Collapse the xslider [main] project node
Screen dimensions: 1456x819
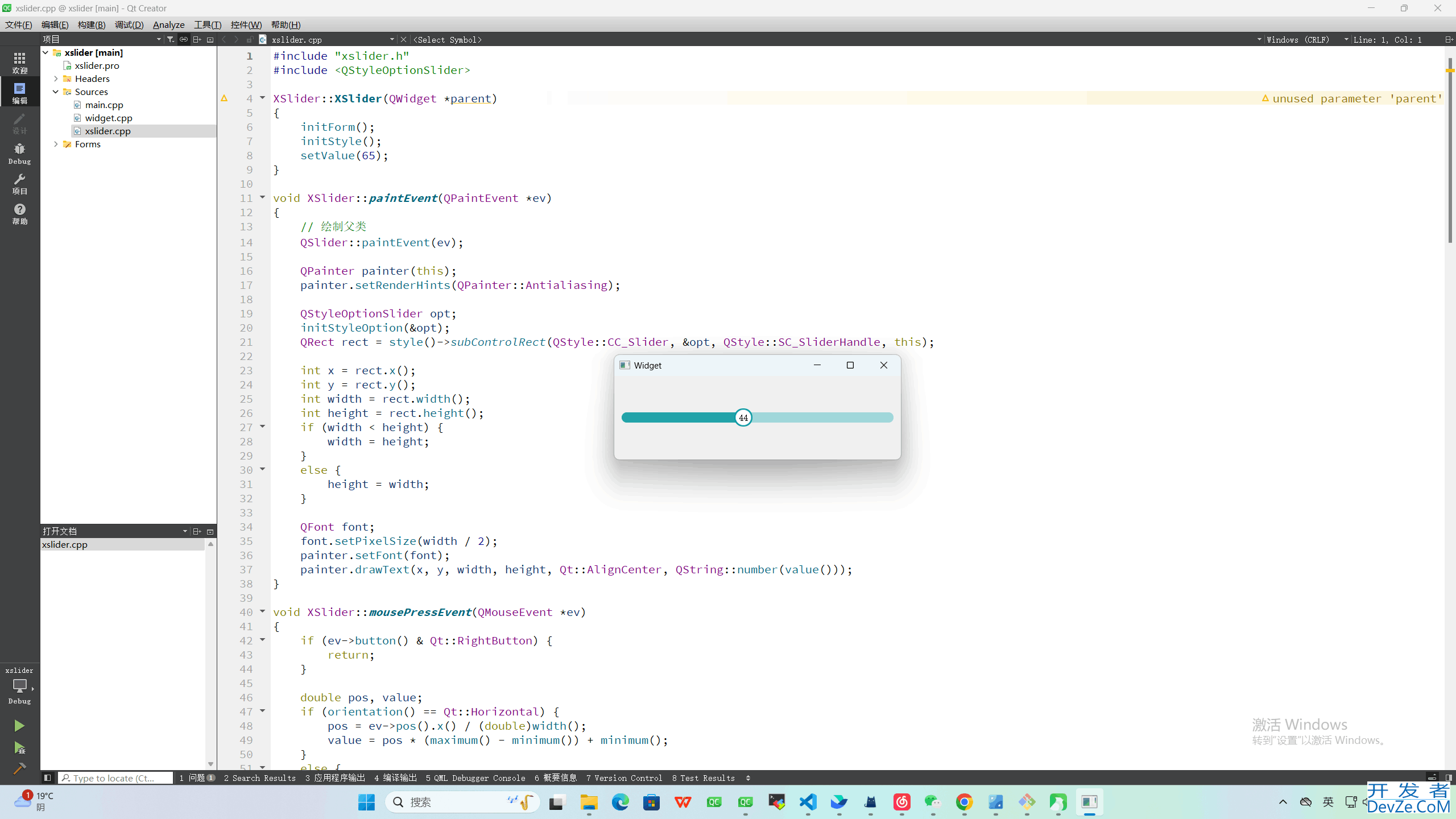pyautogui.click(x=45, y=52)
